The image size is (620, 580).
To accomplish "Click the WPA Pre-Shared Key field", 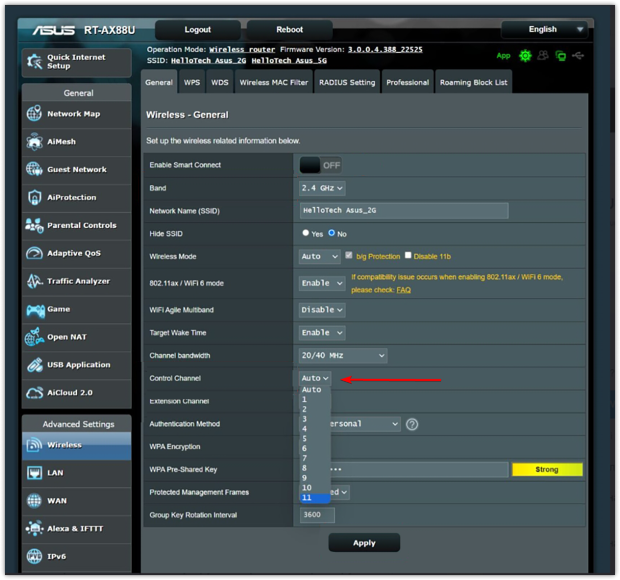I will tap(419, 470).
